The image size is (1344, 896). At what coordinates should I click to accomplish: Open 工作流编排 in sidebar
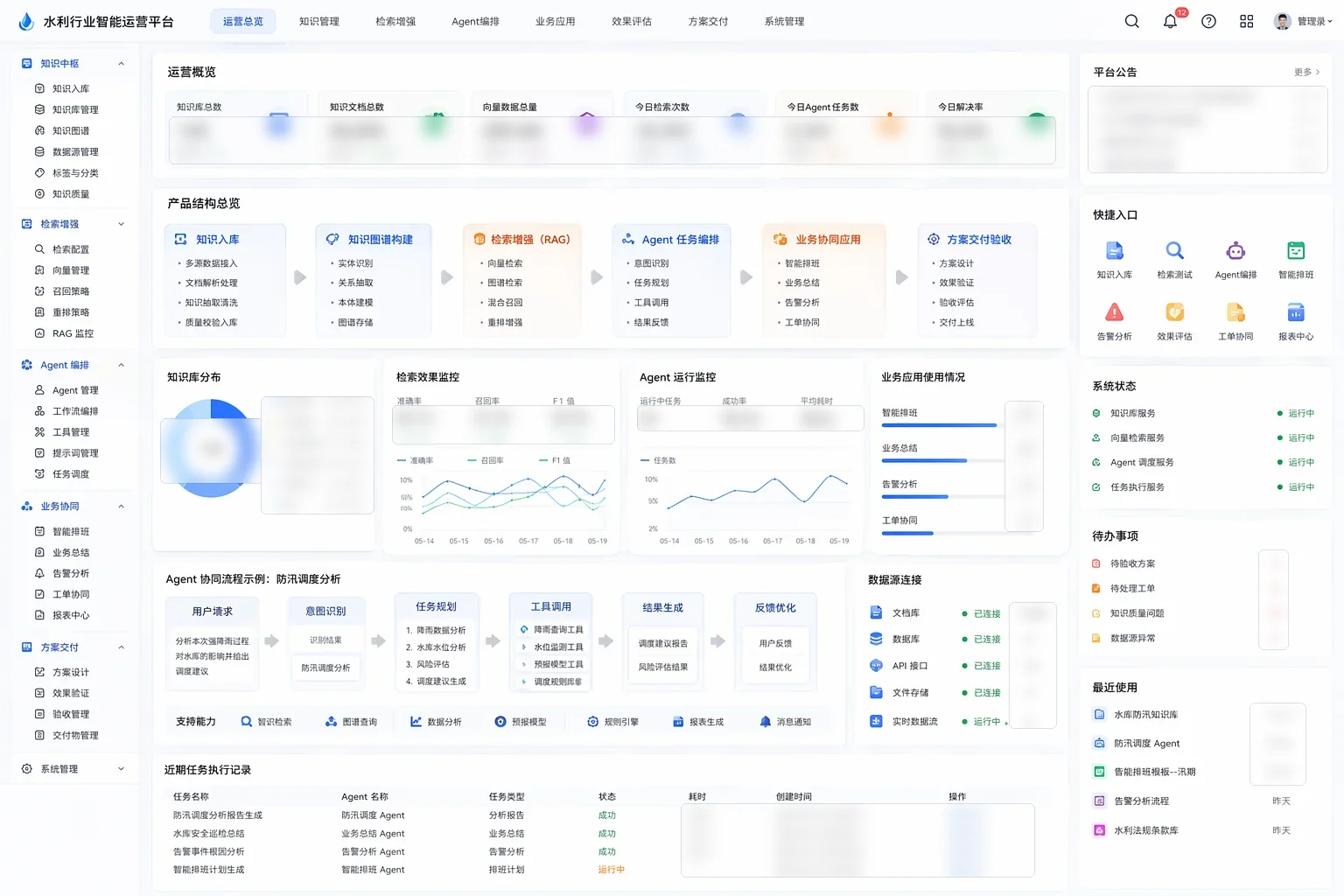75,411
